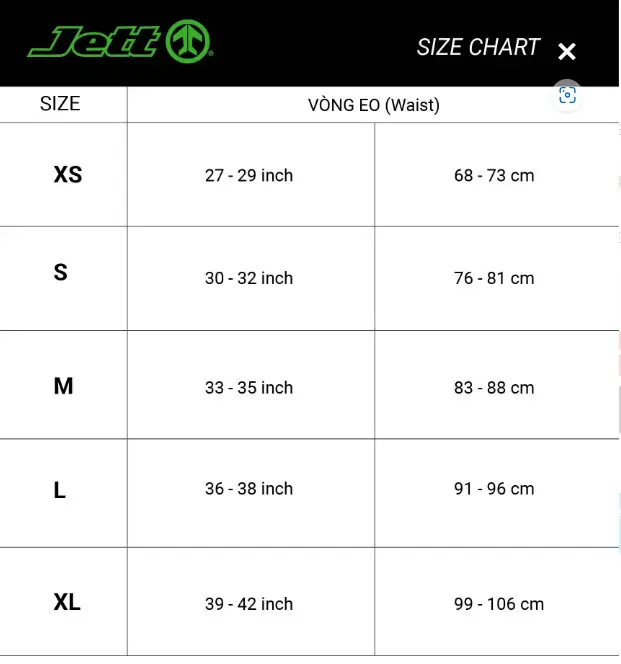Click the green Jett logo
The height and width of the screenshot is (664, 621).
(x=120, y=42)
